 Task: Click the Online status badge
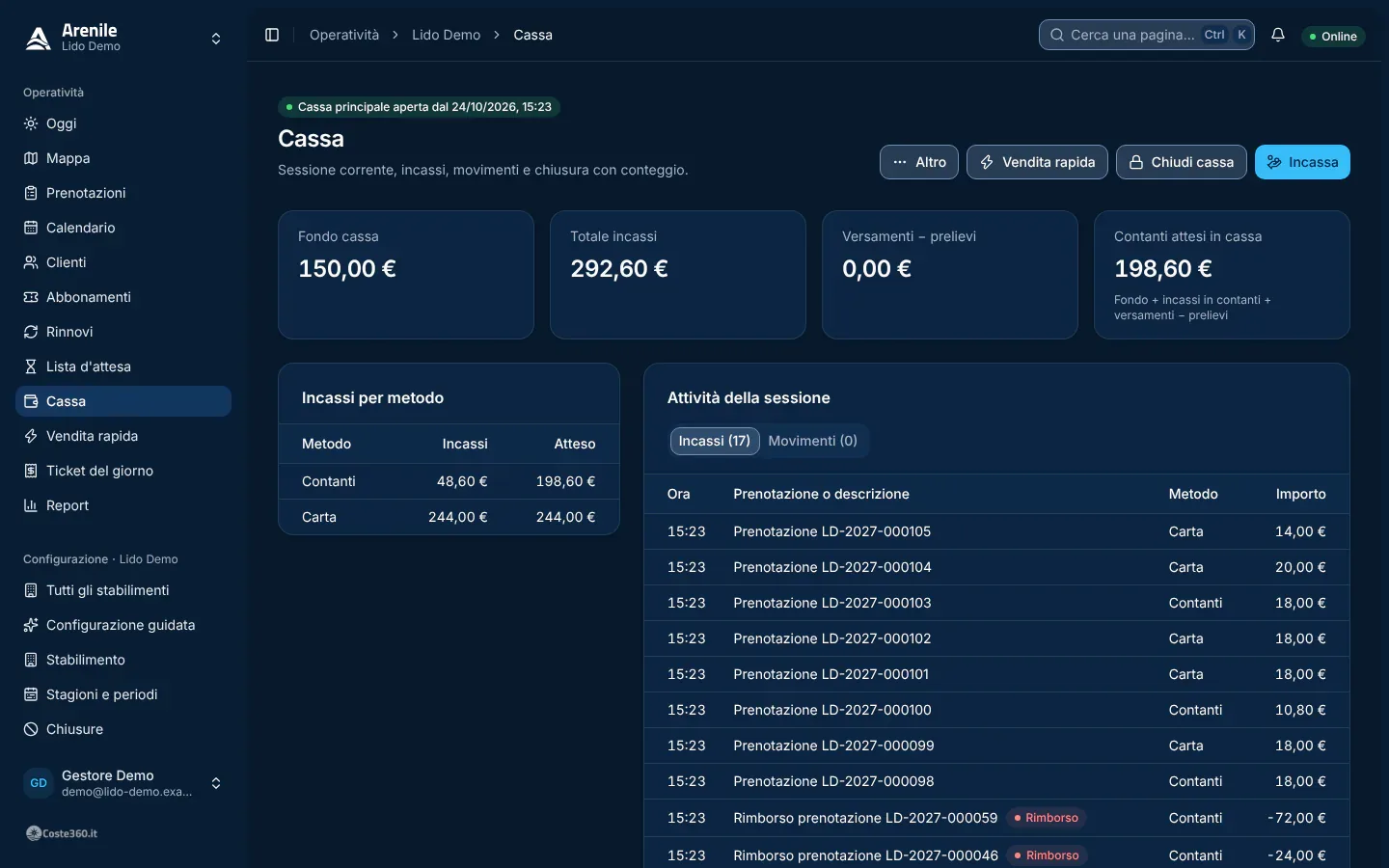pyautogui.click(x=1333, y=37)
